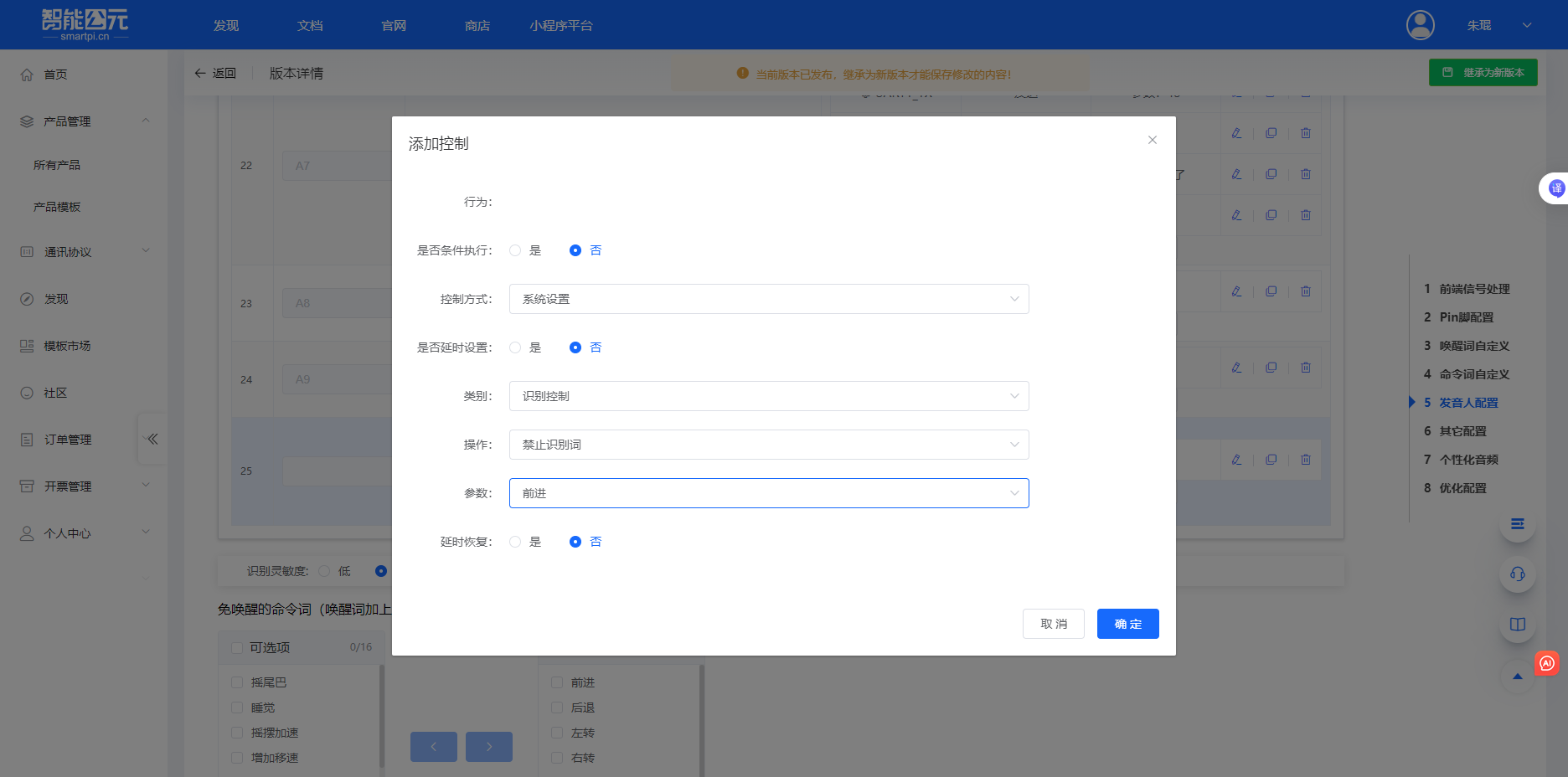The width and height of the screenshot is (1568, 777).
Task: Open the translate widget on the right edge
Action: 1556,188
